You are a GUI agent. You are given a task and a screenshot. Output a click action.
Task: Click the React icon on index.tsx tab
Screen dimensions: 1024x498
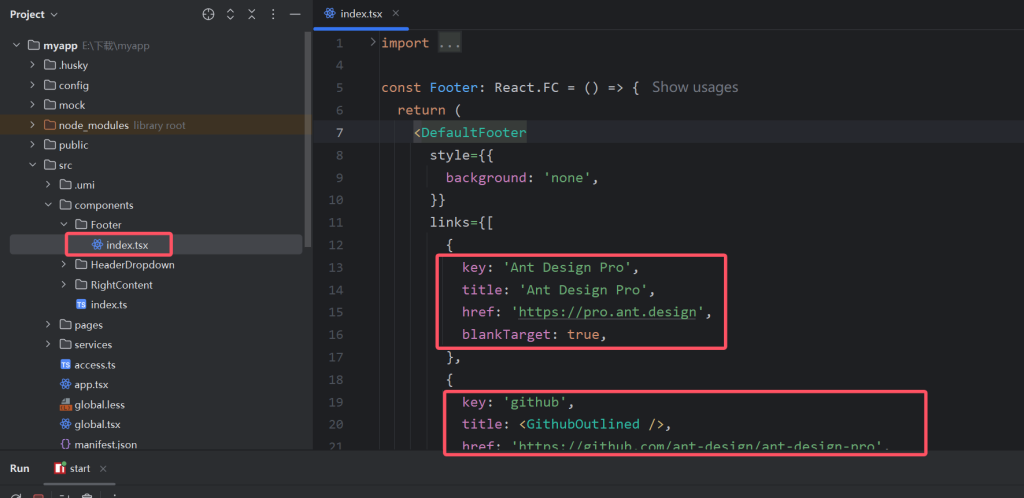click(330, 13)
